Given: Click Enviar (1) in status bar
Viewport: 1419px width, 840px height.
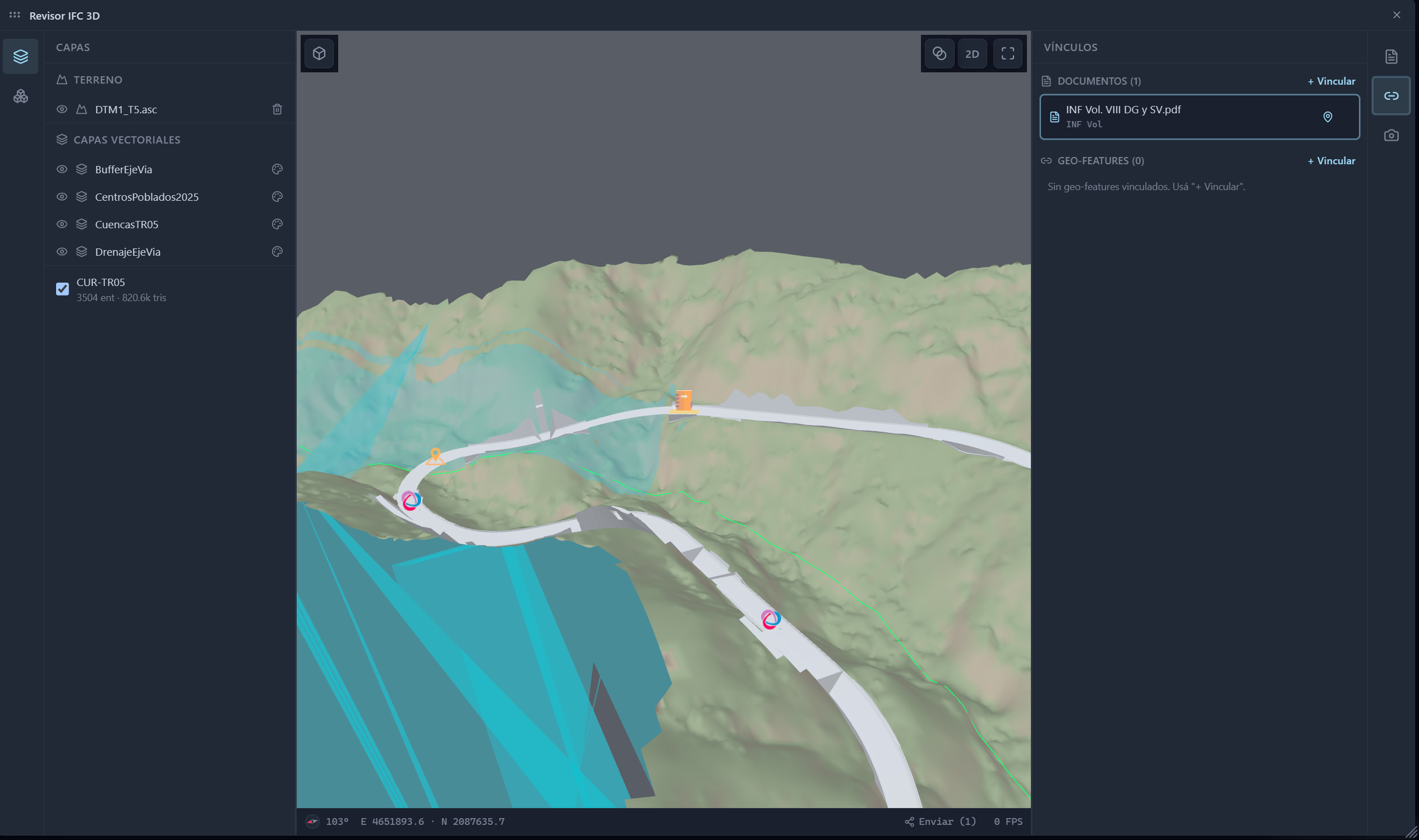Looking at the screenshot, I should (941, 821).
